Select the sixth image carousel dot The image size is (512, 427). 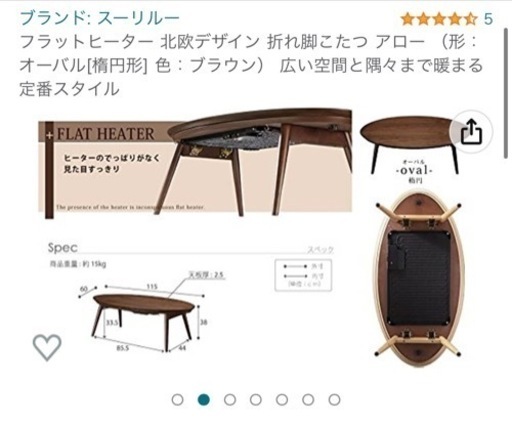tap(308, 399)
